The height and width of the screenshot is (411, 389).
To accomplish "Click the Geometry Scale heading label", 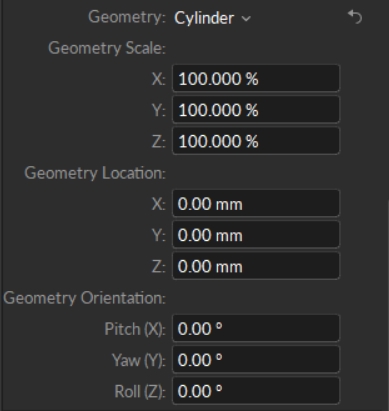I will [x=107, y=48].
